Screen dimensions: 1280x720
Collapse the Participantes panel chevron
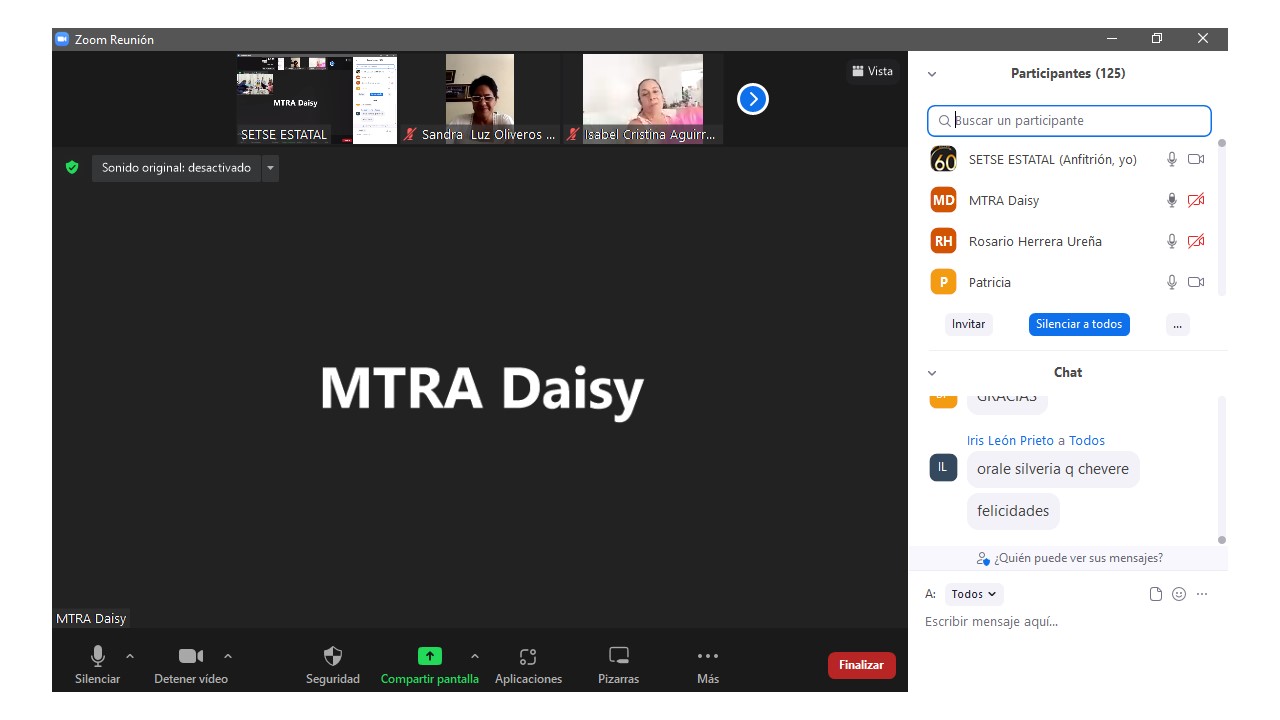pyautogui.click(x=932, y=74)
